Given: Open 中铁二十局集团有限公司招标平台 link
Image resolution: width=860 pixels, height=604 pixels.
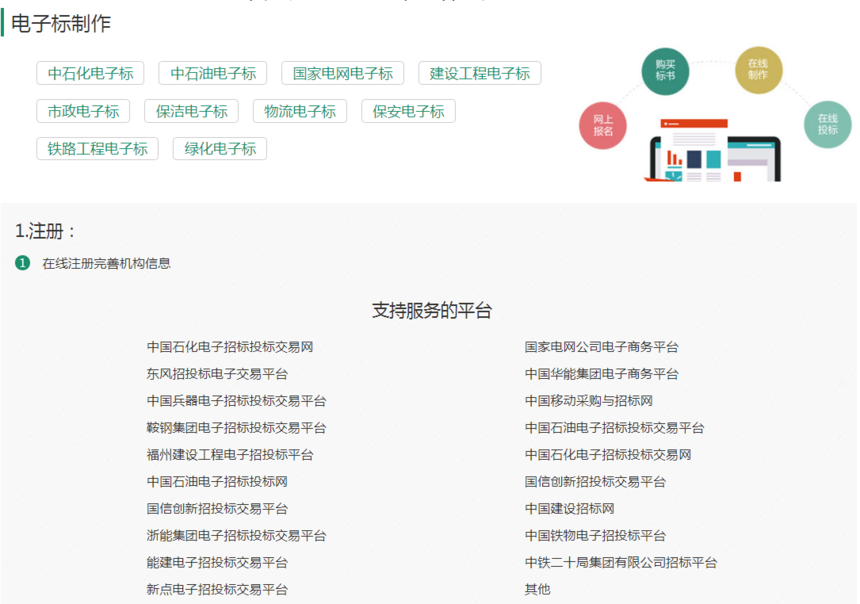Looking at the screenshot, I should pos(620,562).
